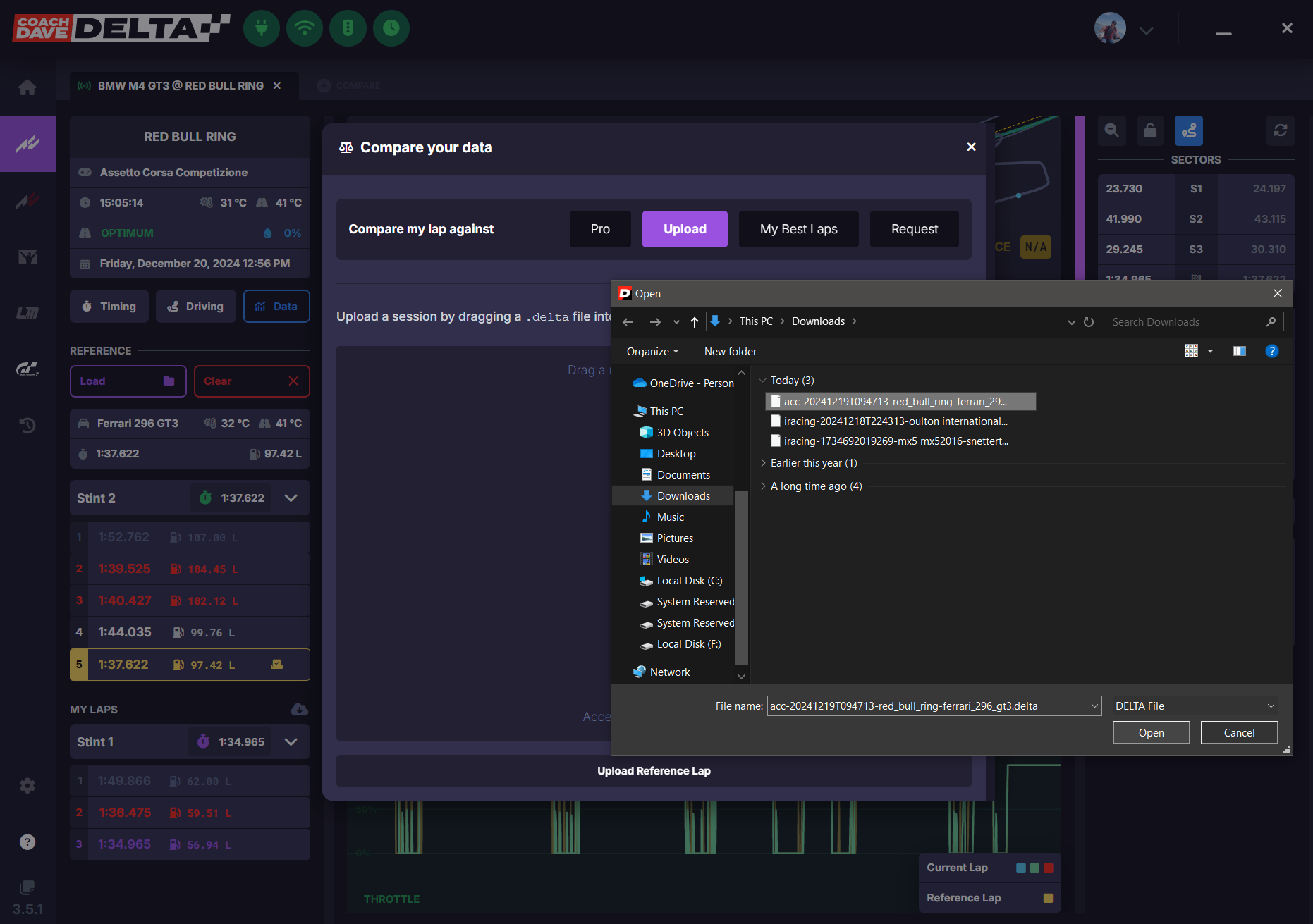Click the Open button in file dialog
This screenshot has height=924, width=1313.
pyautogui.click(x=1152, y=733)
